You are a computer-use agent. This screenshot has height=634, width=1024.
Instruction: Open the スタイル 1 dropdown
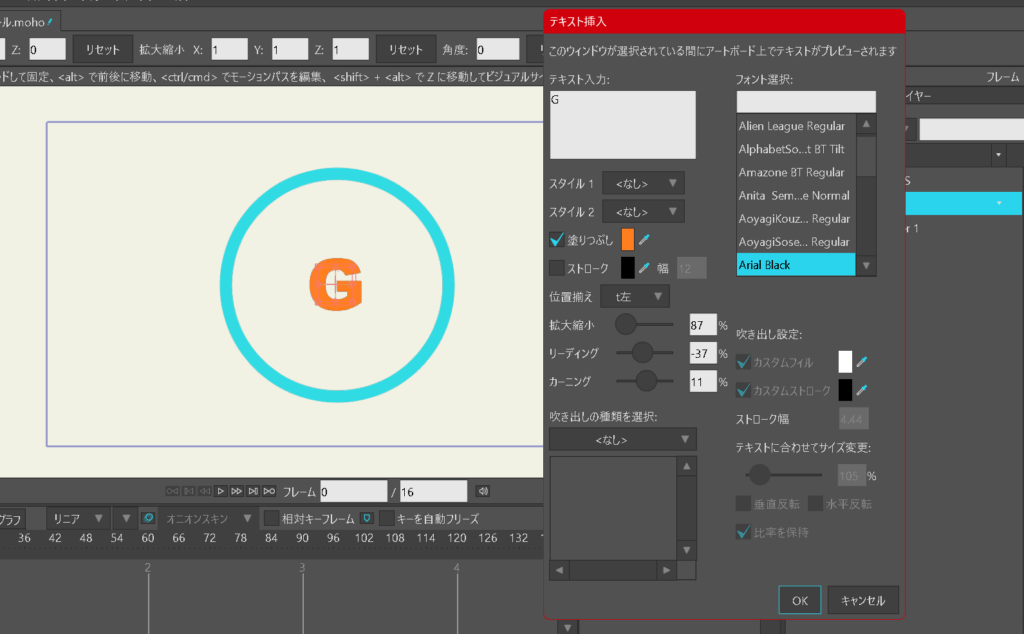643,184
